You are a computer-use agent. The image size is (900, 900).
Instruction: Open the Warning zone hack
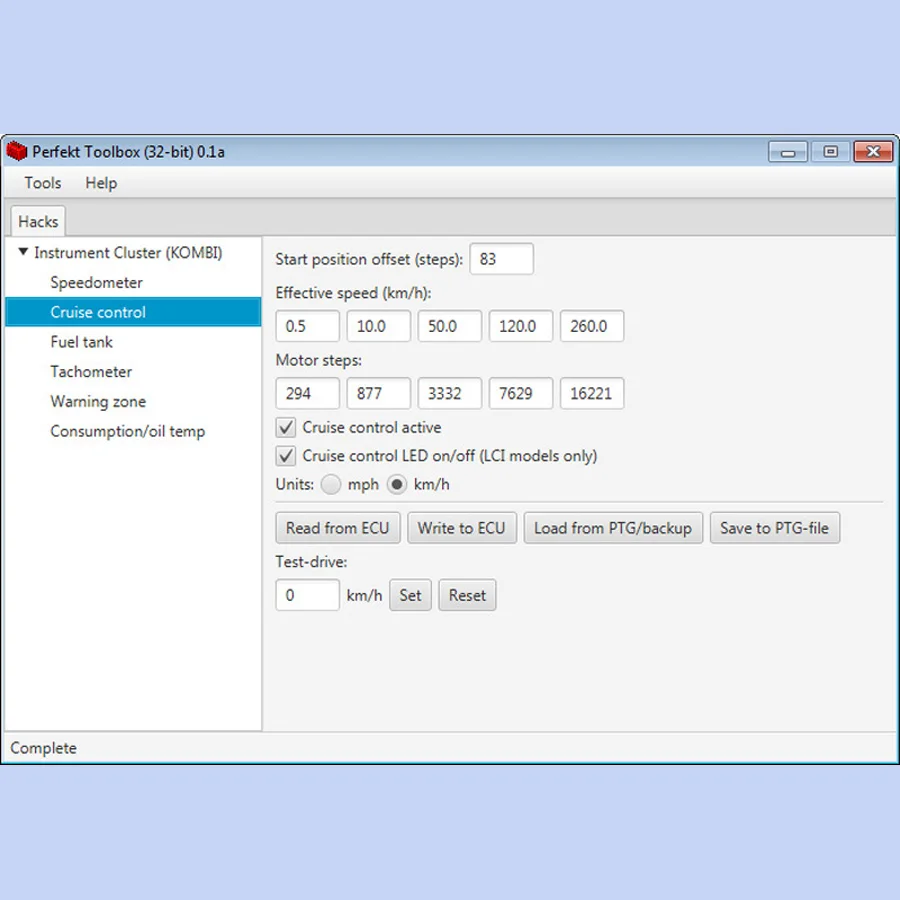(98, 402)
